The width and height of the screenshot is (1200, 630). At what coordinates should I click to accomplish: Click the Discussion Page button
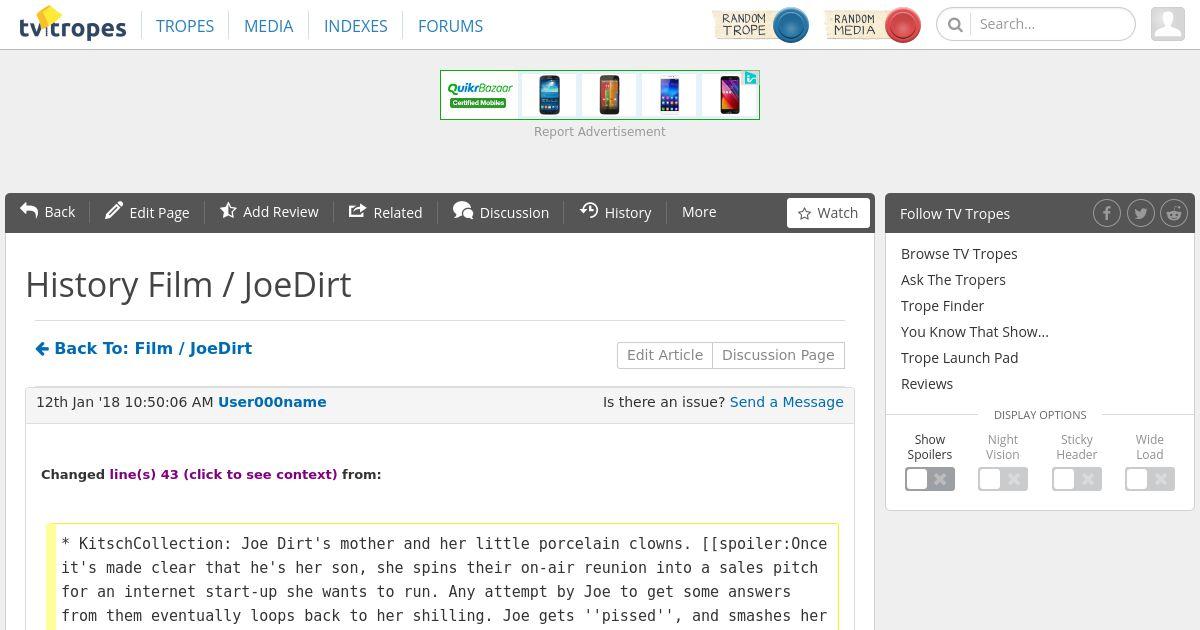point(778,355)
